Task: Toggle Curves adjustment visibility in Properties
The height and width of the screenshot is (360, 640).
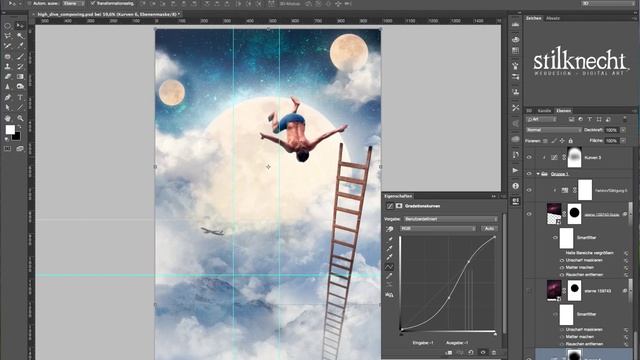Action: tap(483, 352)
